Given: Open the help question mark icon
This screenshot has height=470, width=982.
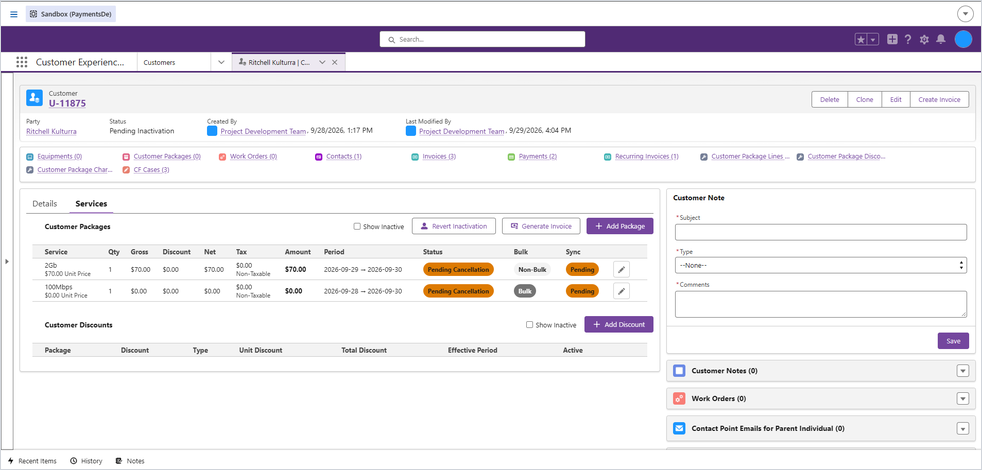Looking at the screenshot, I should click(x=907, y=39).
